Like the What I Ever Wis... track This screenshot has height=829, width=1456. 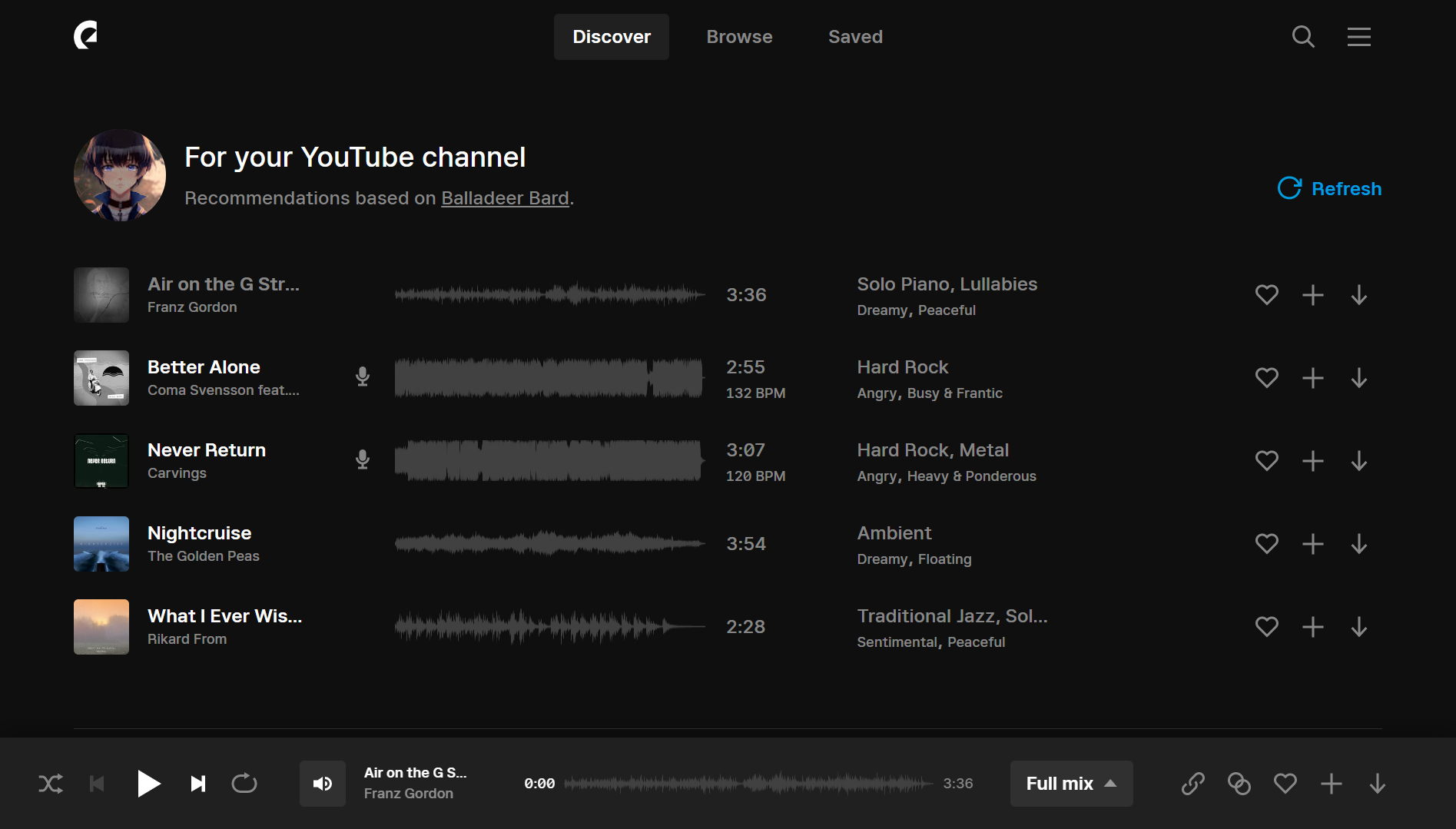tap(1267, 627)
